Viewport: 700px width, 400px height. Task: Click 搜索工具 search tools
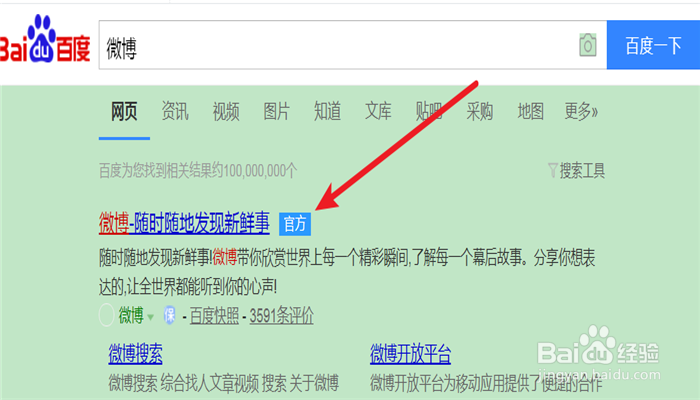582,171
